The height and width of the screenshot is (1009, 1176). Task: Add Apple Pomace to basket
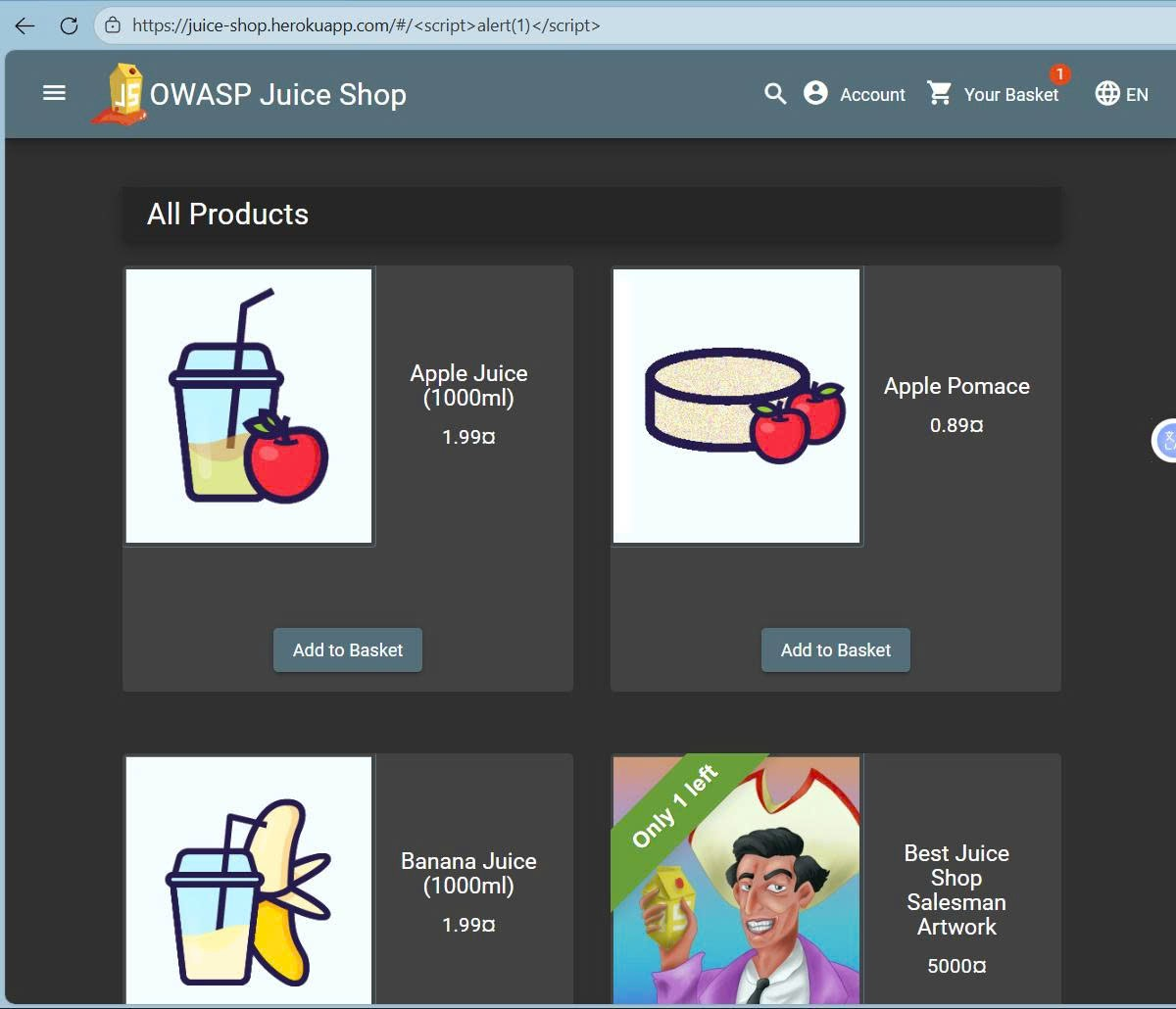pyautogui.click(x=836, y=649)
